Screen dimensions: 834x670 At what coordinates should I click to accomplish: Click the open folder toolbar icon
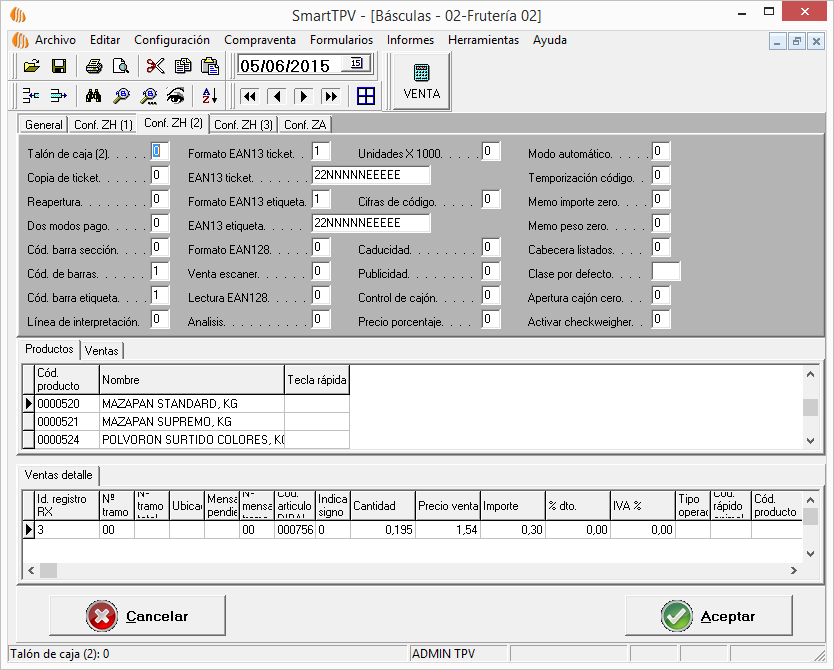click(x=32, y=66)
